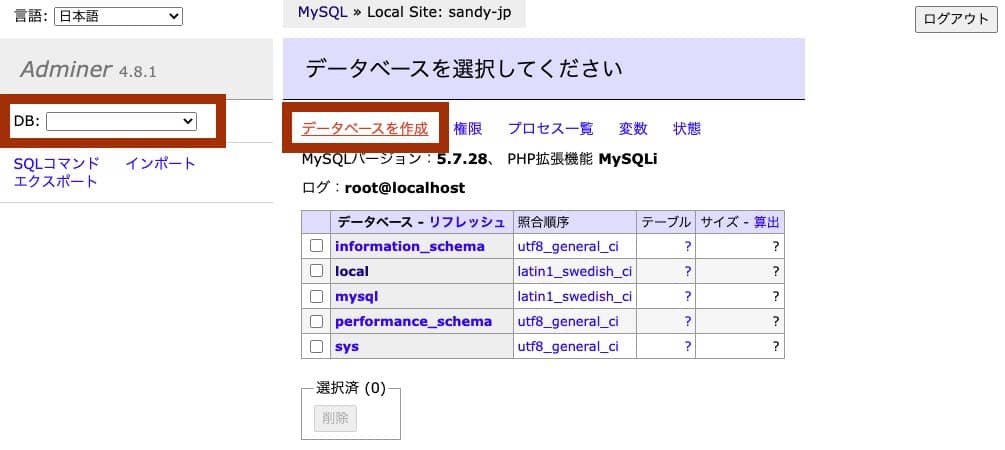Image resolution: width=1005 pixels, height=450 pixels.
Task: Check the local database checkbox
Action: [x=316, y=271]
